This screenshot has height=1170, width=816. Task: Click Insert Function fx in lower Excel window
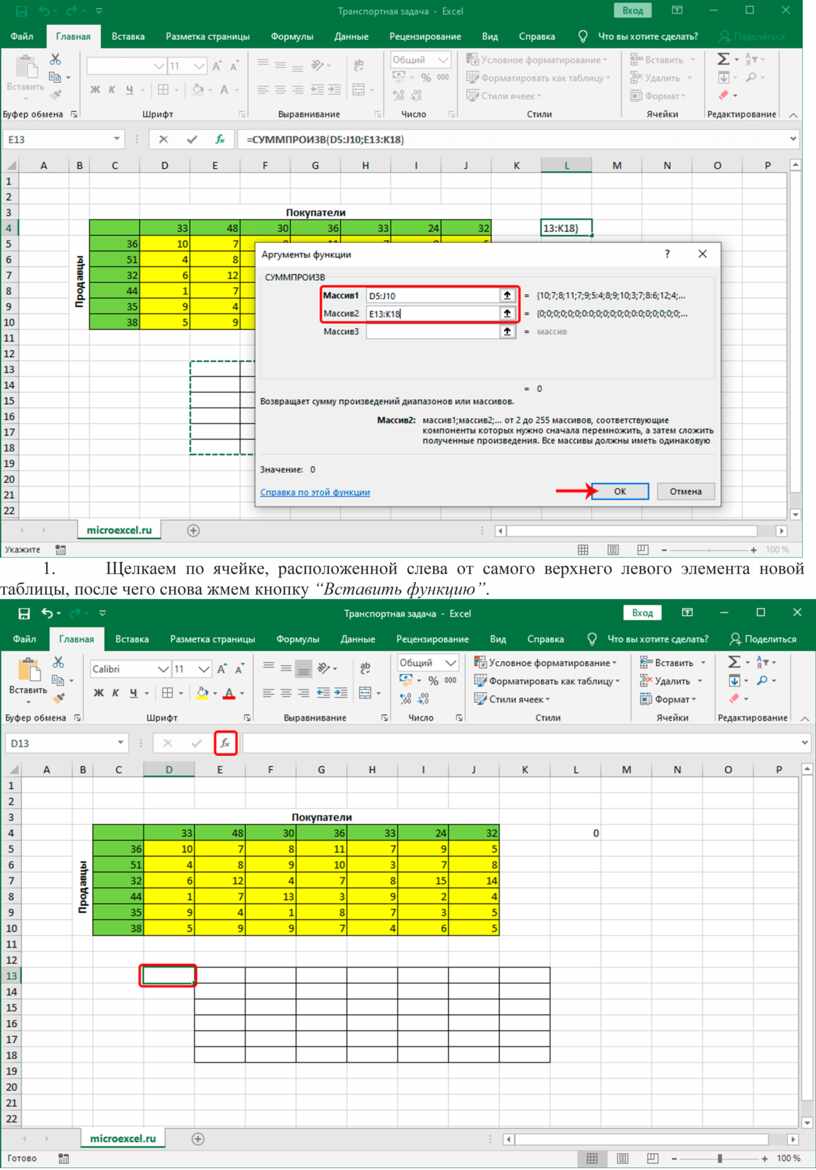[225, 743]
